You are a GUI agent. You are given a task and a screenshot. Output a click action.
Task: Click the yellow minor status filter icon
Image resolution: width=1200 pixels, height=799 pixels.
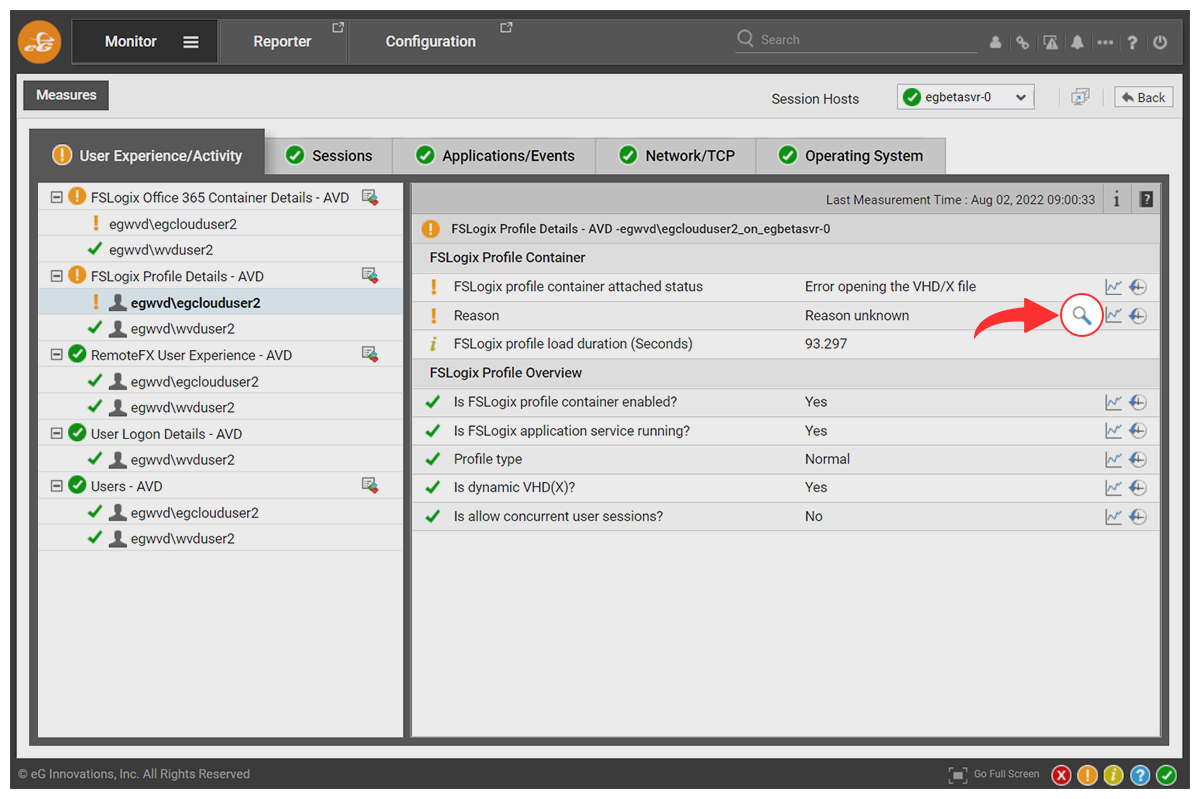click(1113, 775)
